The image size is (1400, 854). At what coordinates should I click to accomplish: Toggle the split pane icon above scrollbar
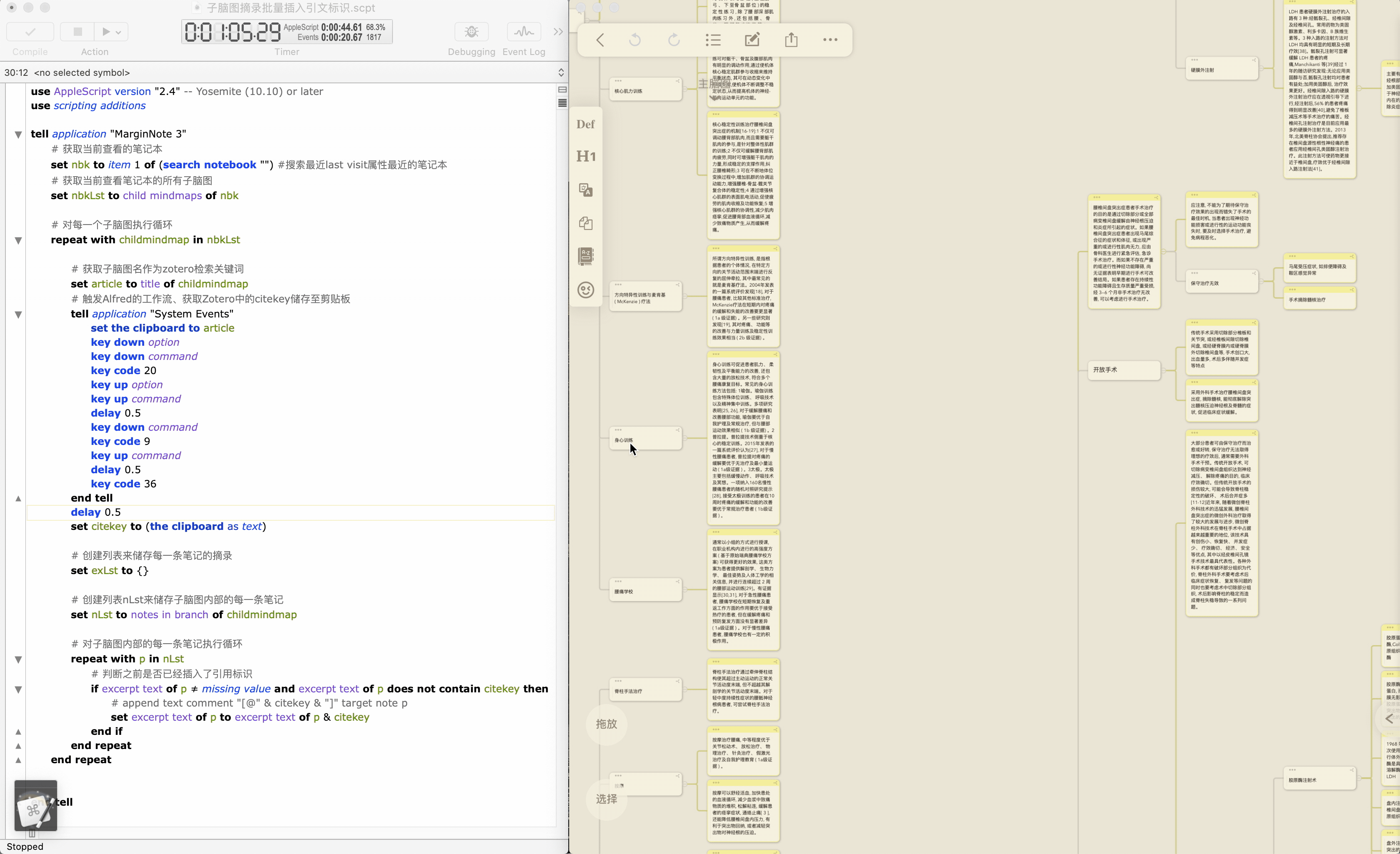(562, 90)
